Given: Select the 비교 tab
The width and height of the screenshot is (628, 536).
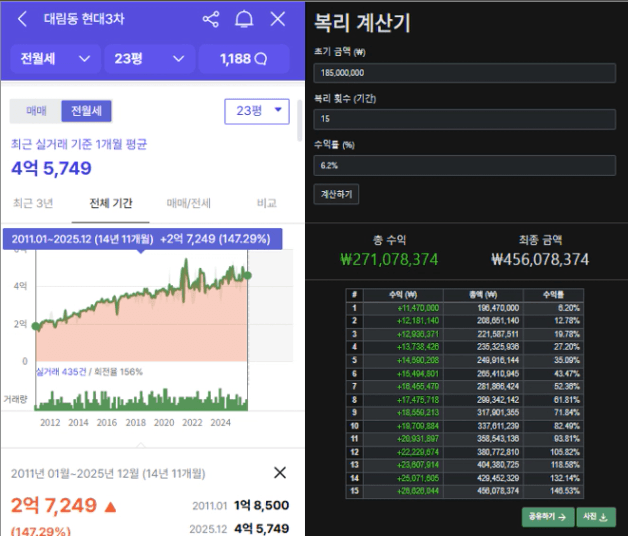Looking at the screenshot, I should 266,203.
